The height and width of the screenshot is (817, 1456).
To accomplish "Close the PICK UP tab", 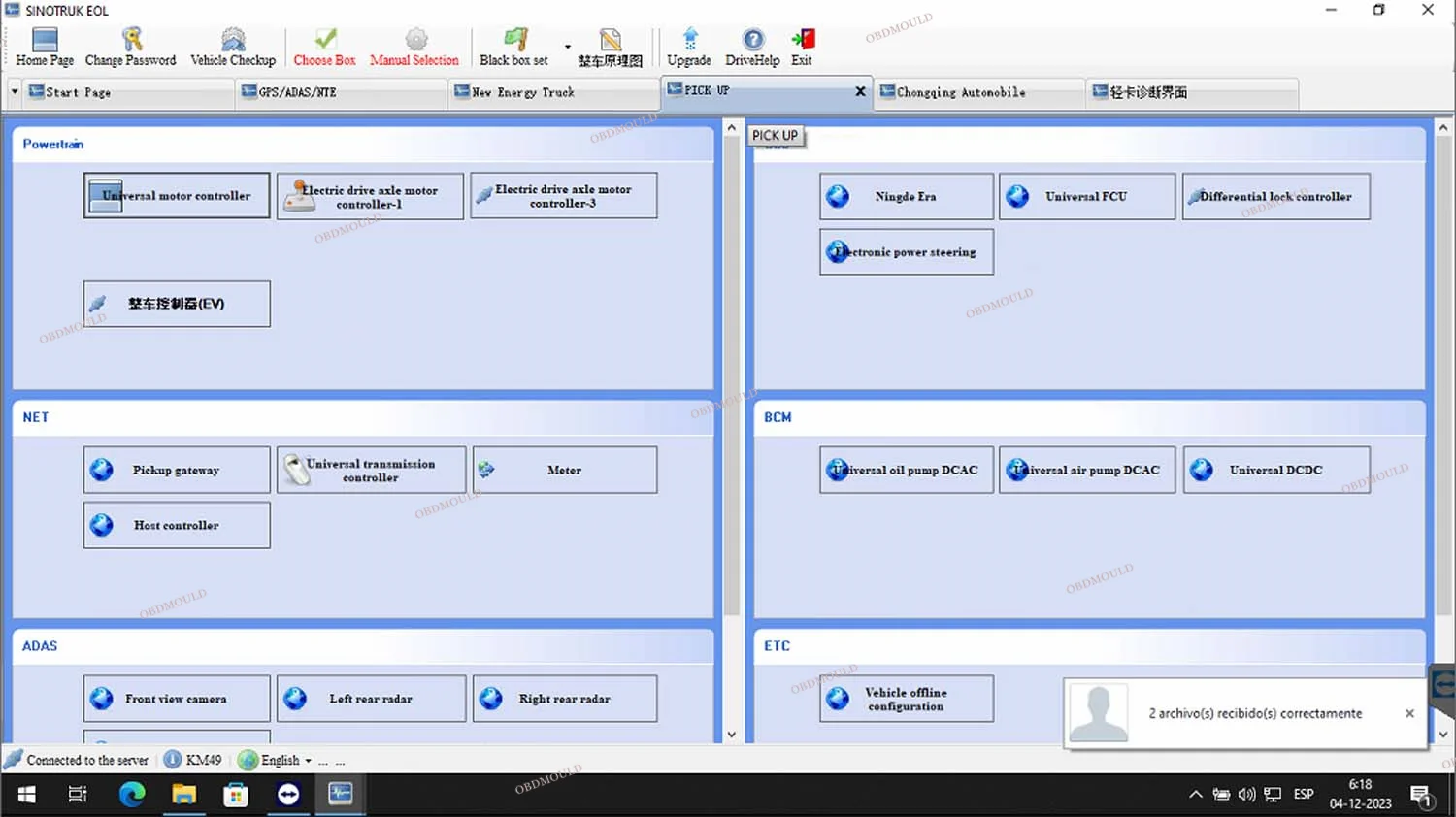I will (x=860, y=91).
